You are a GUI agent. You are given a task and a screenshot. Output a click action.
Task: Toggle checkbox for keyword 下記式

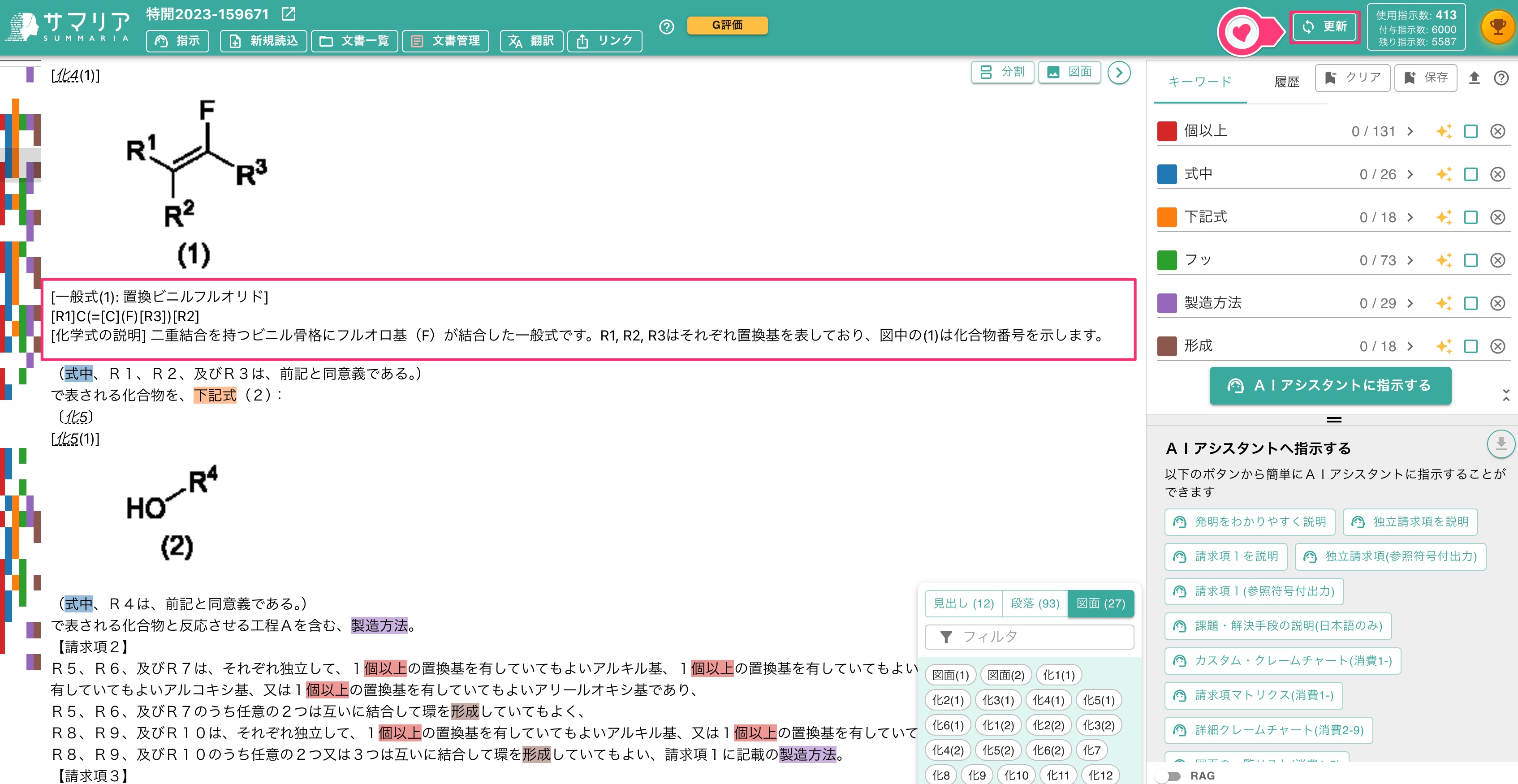[x=1470, y=217]
